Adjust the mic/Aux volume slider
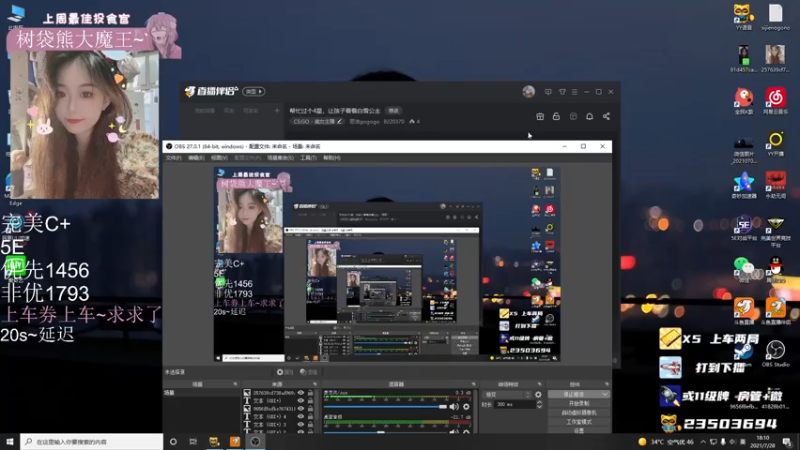This screenshot has width=800, height=450. point(385,407)
